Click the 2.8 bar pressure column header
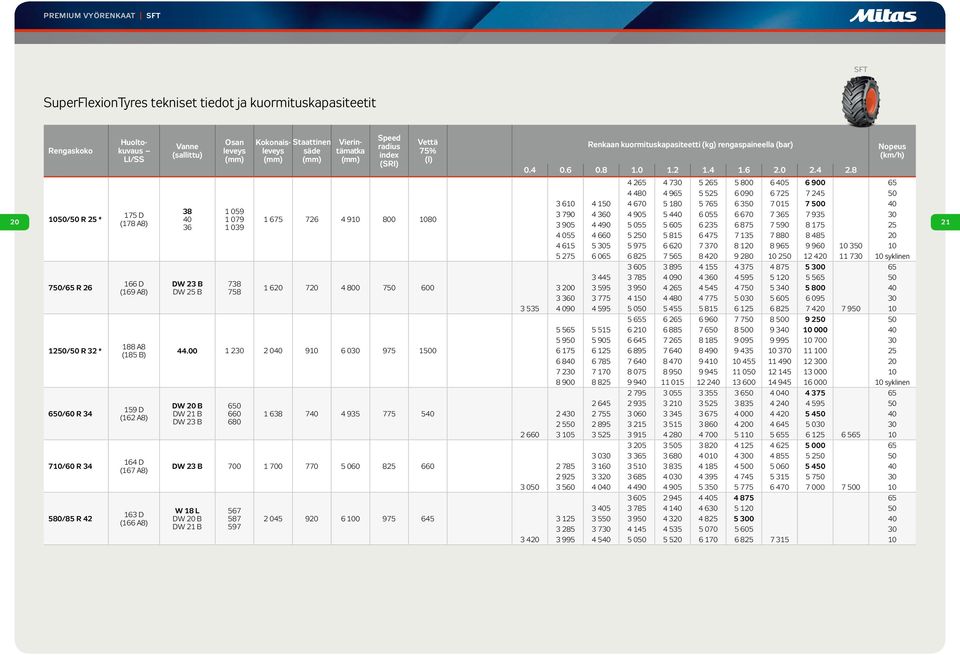The width and height of the screenshot is (960, 655). 850,170
